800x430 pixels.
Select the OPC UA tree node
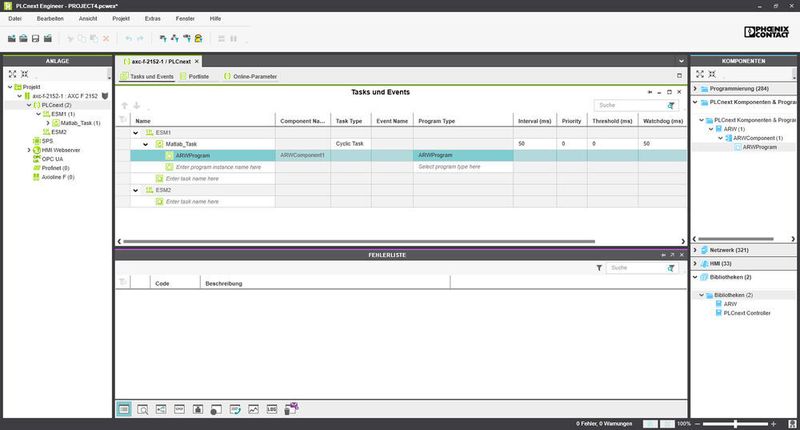(x=52, y=159)
